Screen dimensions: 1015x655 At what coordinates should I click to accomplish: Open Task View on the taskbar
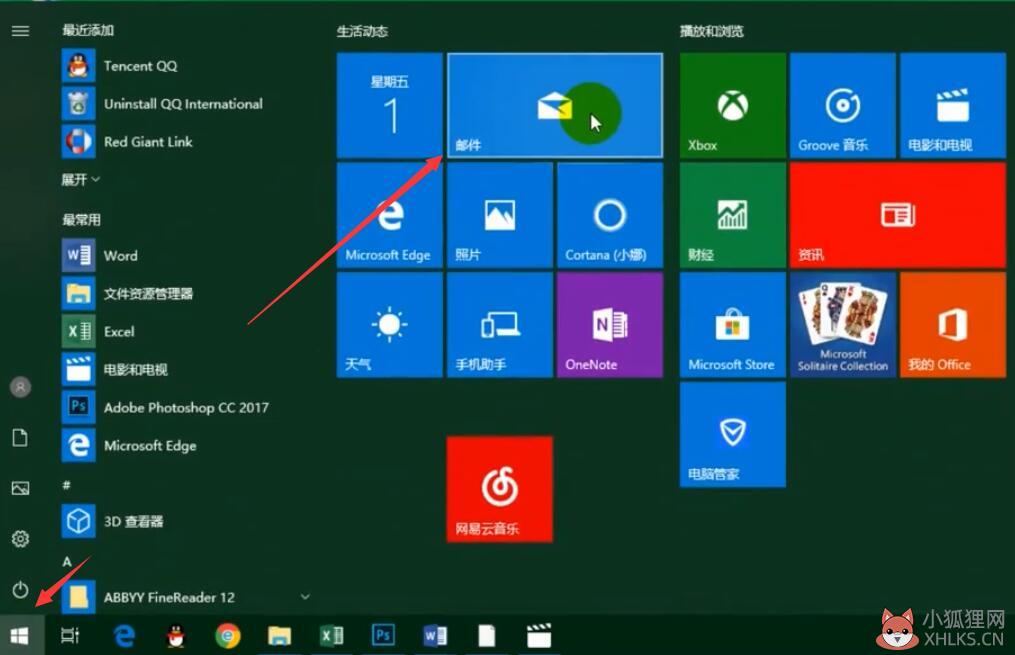click(x=70, y=636)
